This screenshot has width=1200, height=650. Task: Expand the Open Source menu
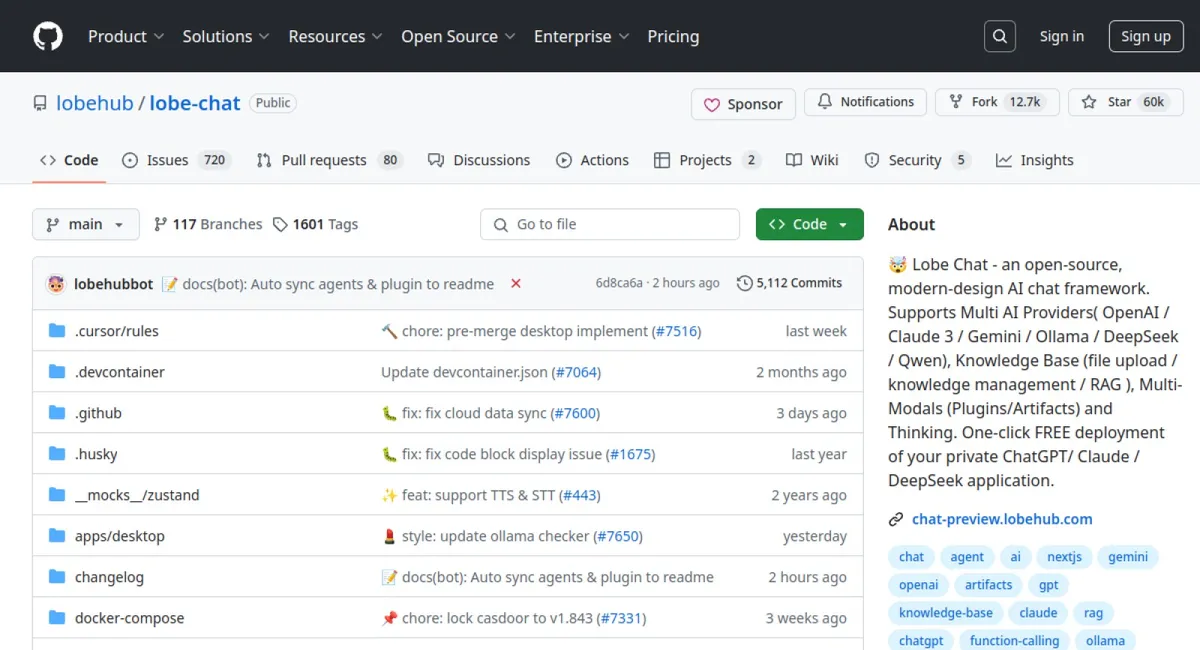[459, 36]
